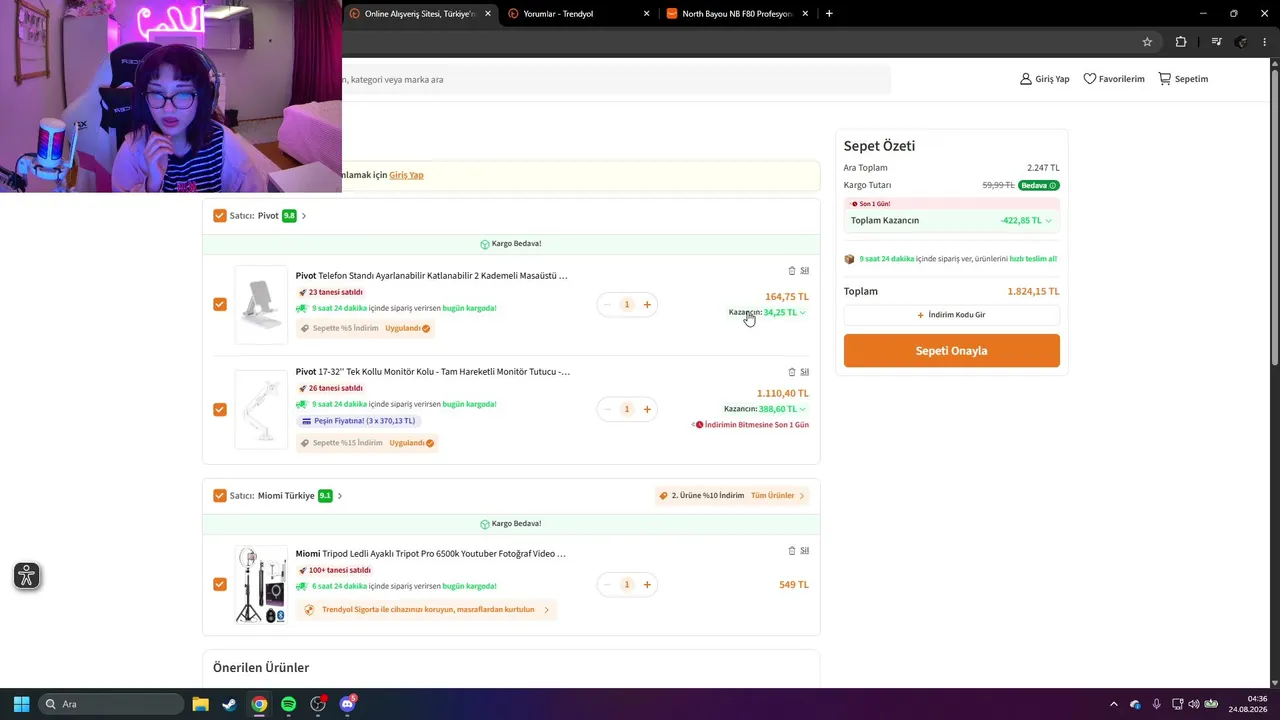Viewport: 1280px width, 720px height.
Task: Delete Miomi Tripod with Sil
Action: [798, 551]
